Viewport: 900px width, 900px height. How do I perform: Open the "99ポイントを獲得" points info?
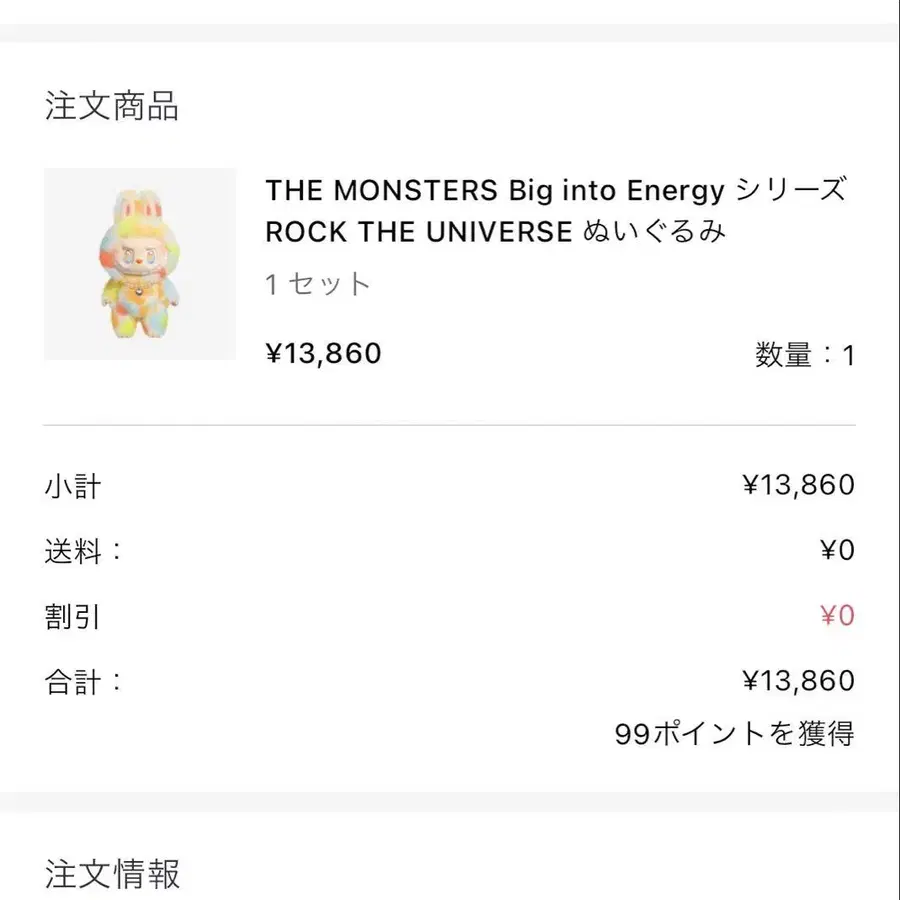[735, 734]
